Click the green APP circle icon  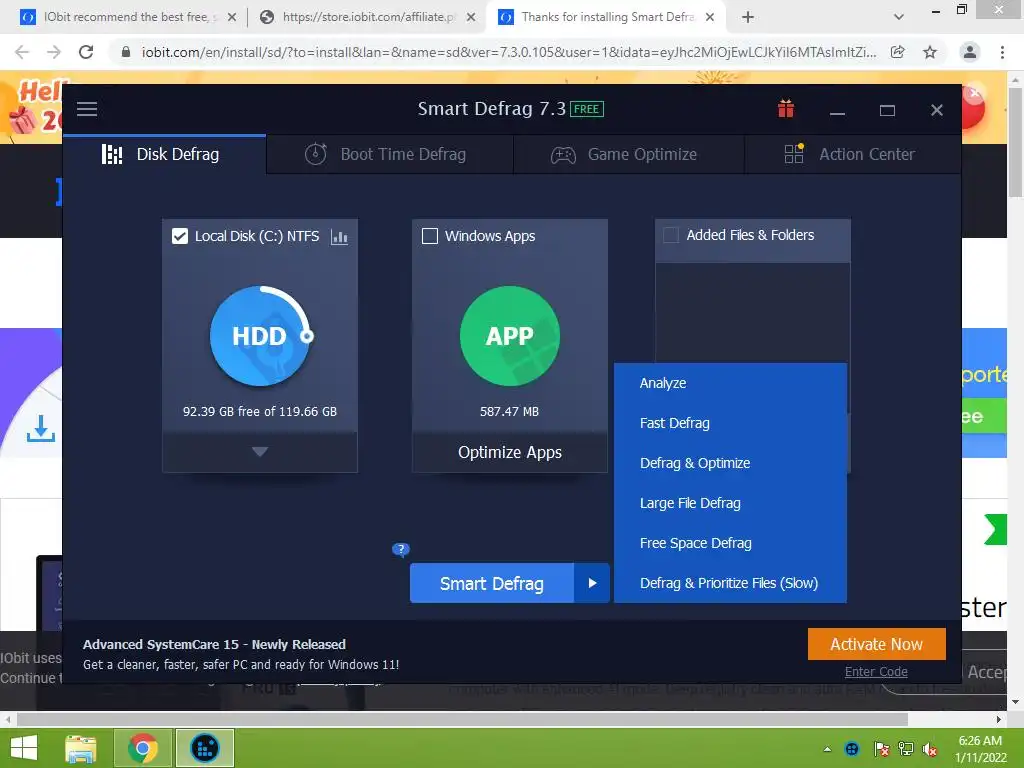tap(509, 336)
